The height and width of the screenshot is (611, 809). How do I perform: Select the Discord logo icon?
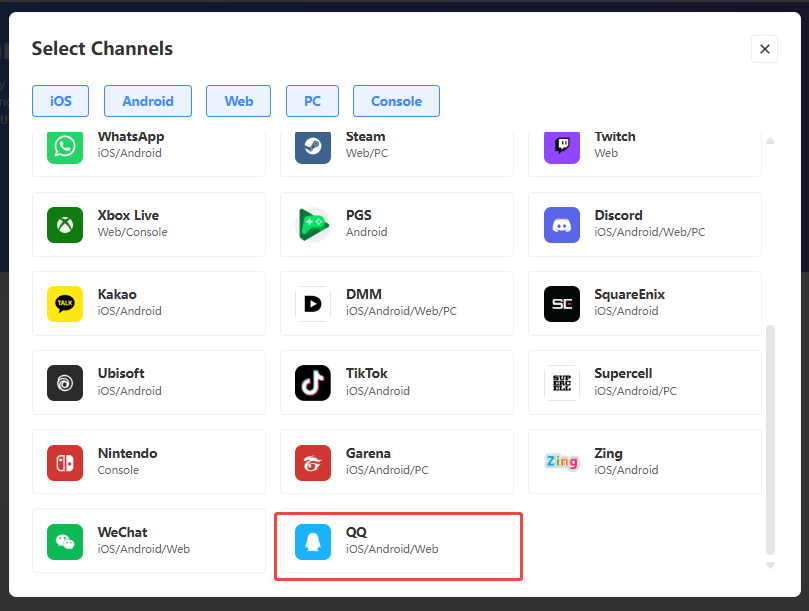(x=561, y=224)
